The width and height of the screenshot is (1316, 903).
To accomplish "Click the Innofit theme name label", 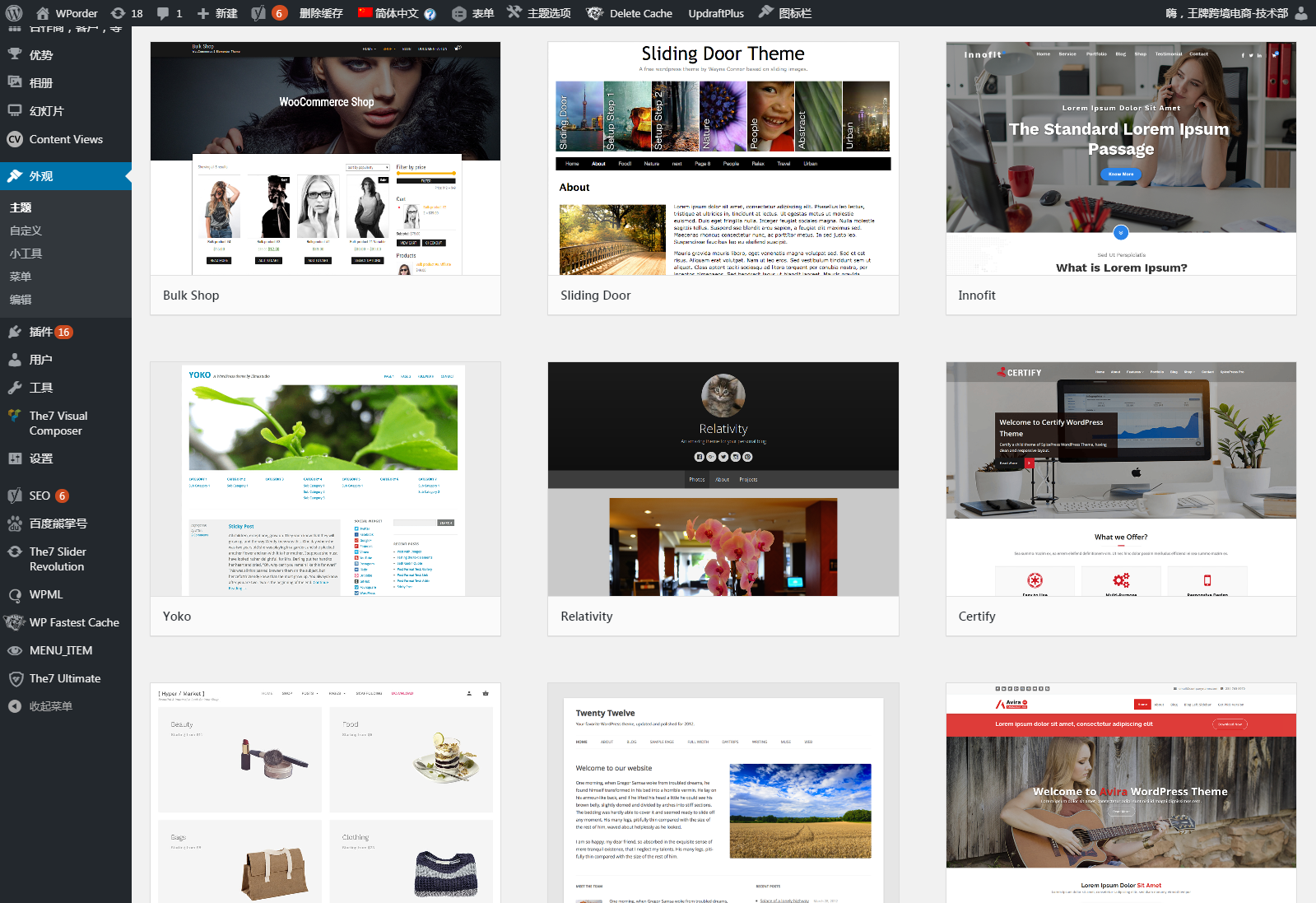I will 977,296.
